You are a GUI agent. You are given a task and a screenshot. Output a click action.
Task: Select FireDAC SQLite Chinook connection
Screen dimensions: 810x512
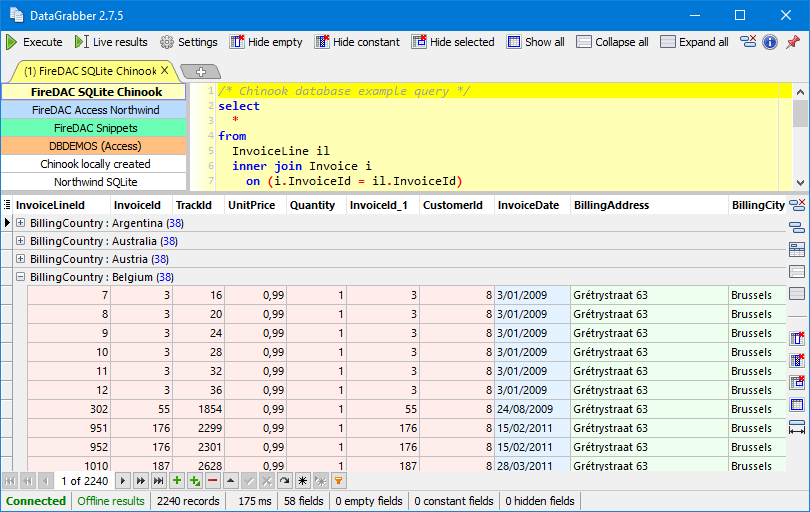94,91
